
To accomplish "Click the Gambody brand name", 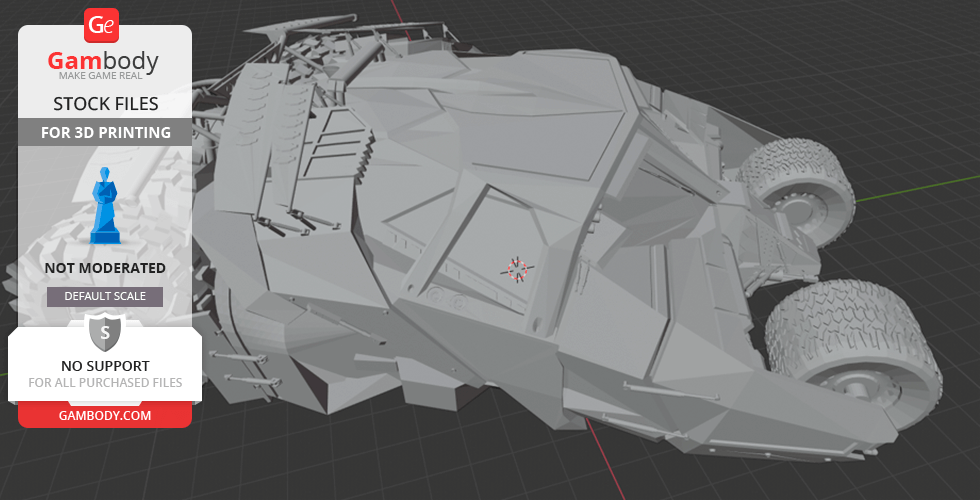I will tap(103, 61).
